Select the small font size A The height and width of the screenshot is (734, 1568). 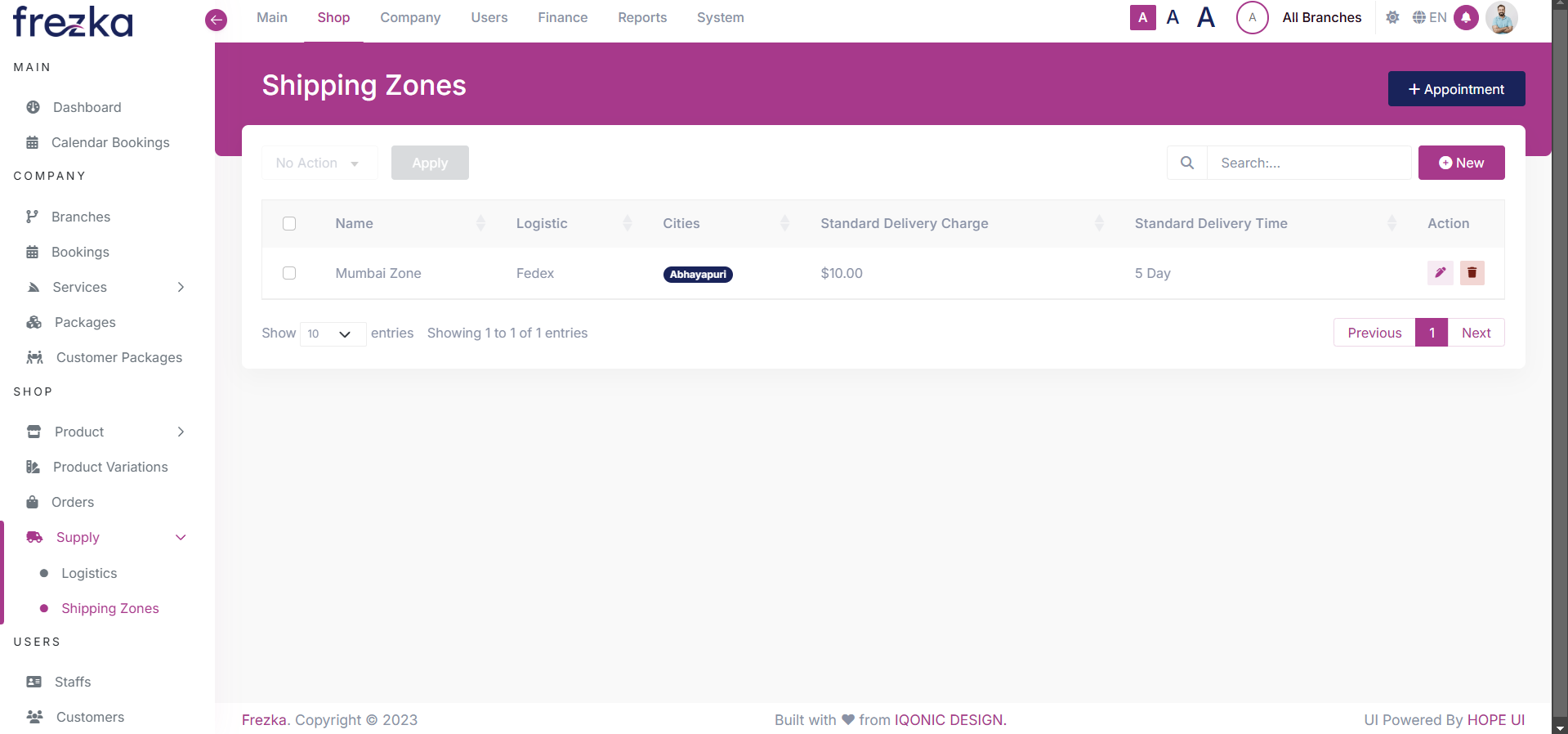click(1143, 17)
